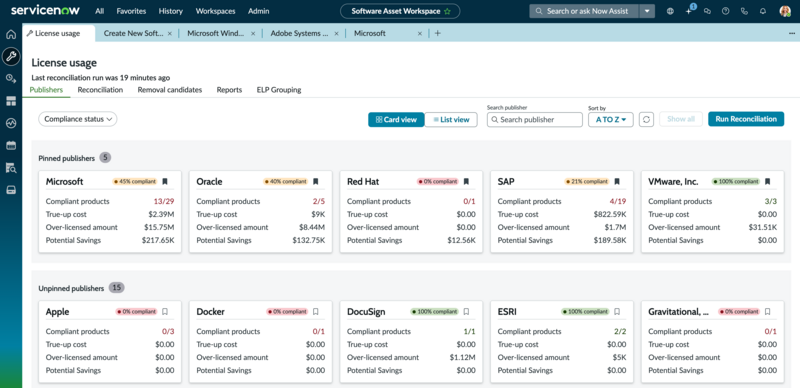The height and width of the screenshot is (388, 800).
Task: Open the calendar sidebar icon
Action: [x=11, y=146]
